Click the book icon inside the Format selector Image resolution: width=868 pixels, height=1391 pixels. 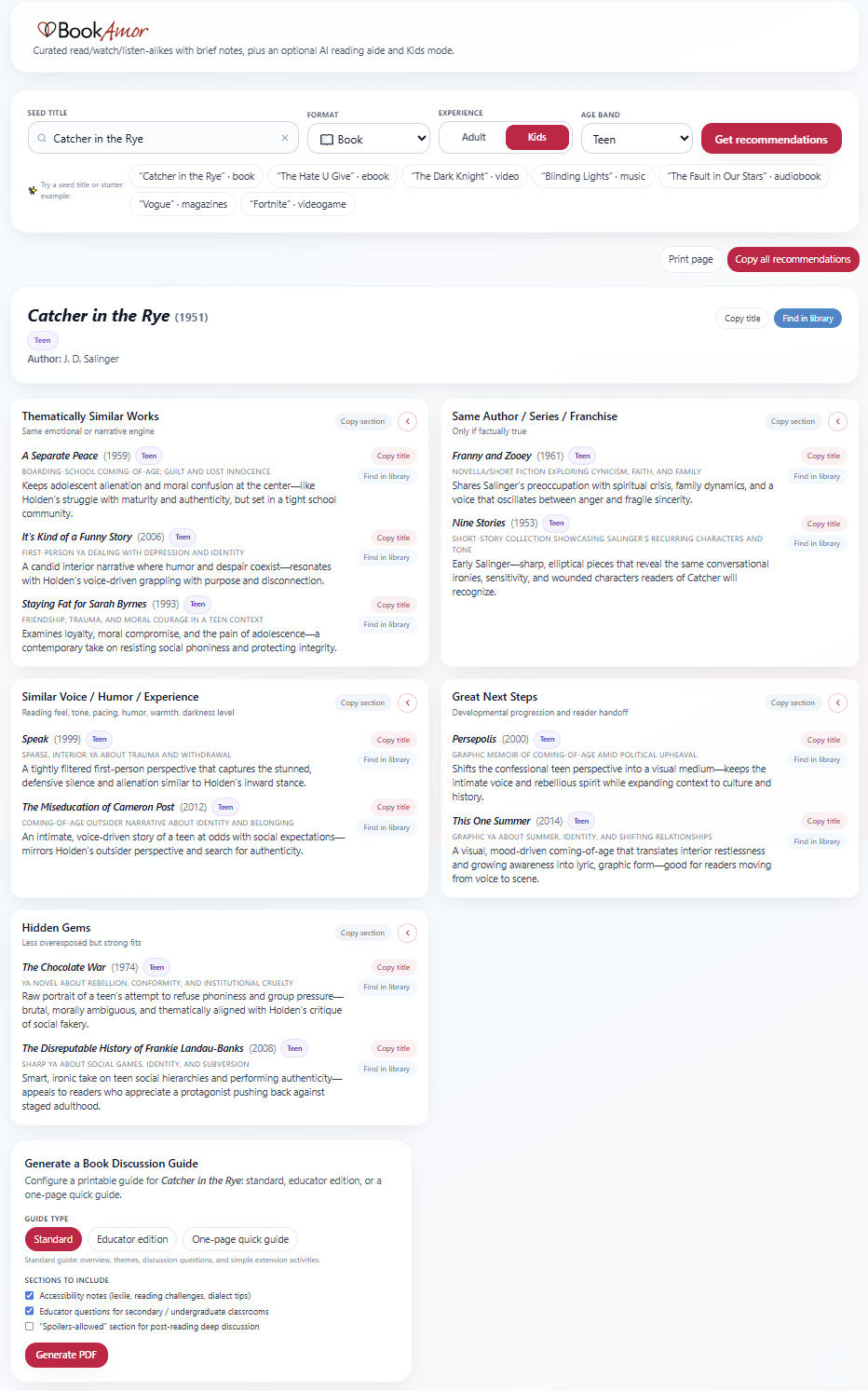tap(326, 138)
